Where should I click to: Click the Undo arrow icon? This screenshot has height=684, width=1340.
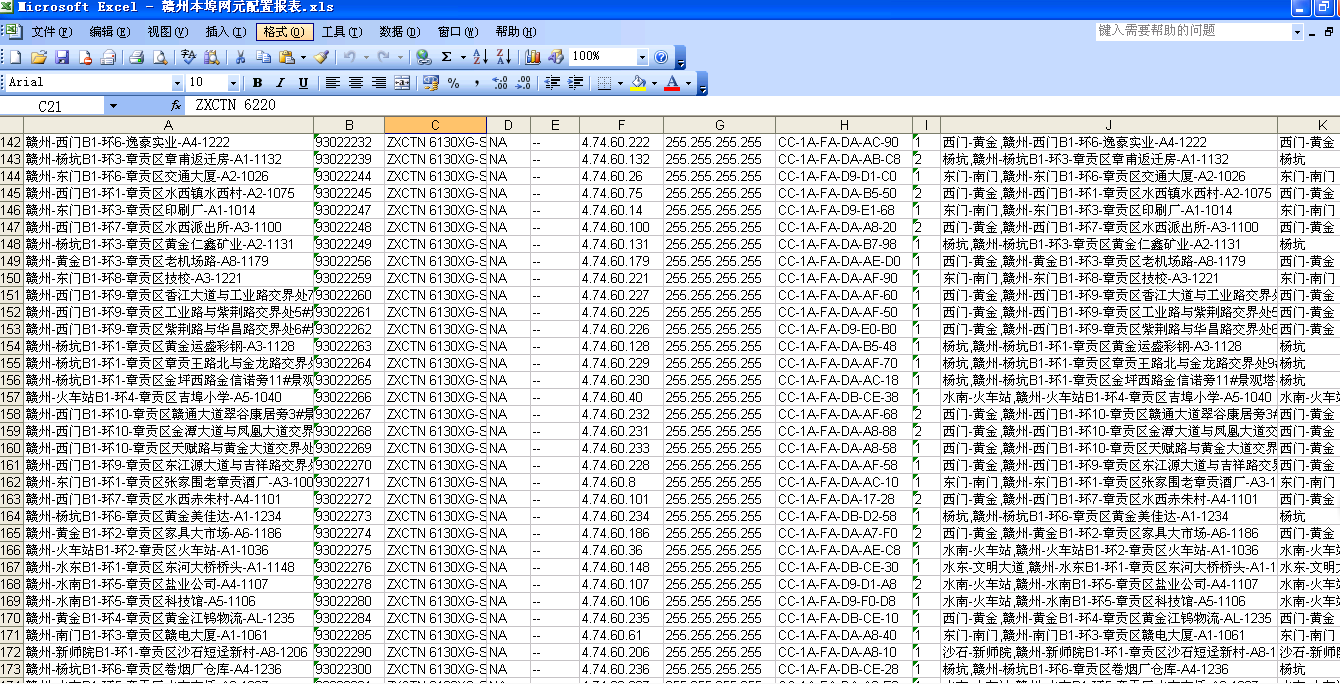point(349,57)
